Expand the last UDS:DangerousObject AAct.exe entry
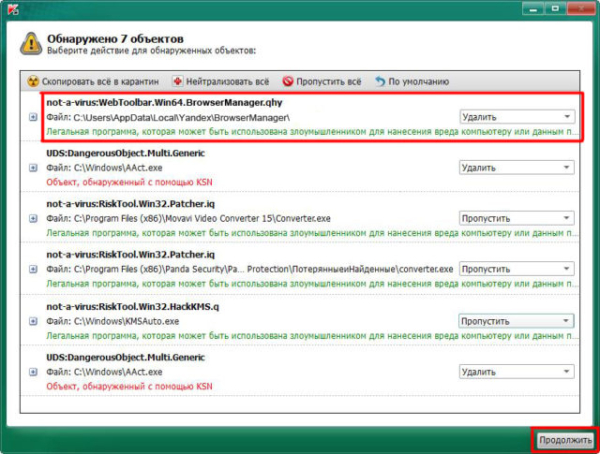Screen dimensions: 600x454 33,372
